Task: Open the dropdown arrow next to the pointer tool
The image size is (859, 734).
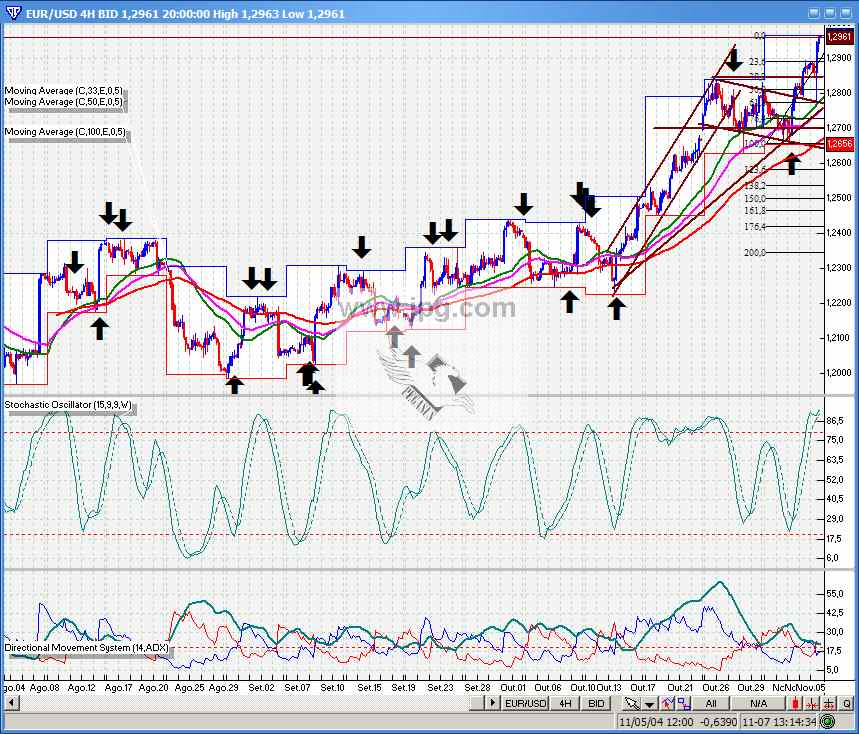Action: tap(648, 704)
